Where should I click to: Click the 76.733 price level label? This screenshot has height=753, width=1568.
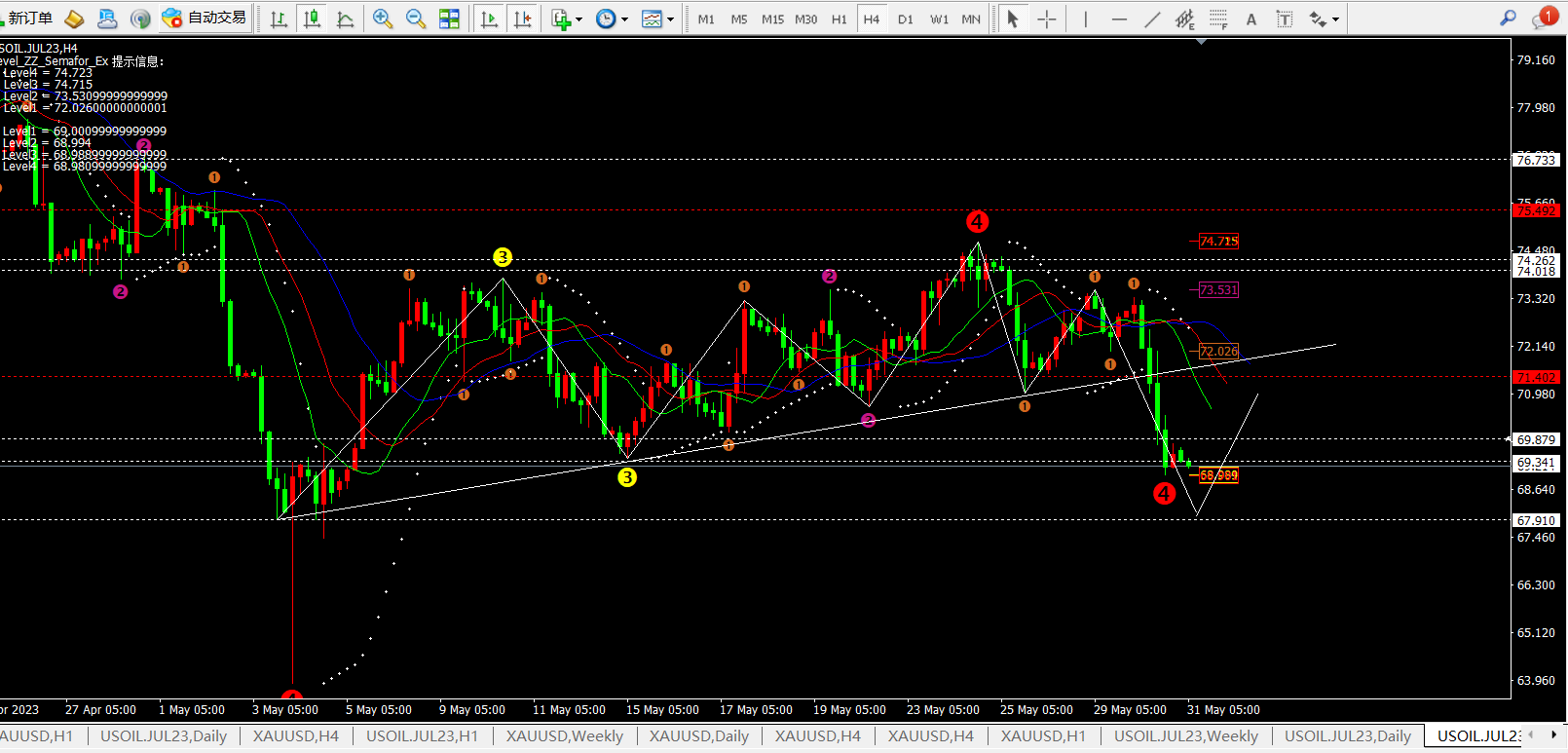pos(1537,160)
